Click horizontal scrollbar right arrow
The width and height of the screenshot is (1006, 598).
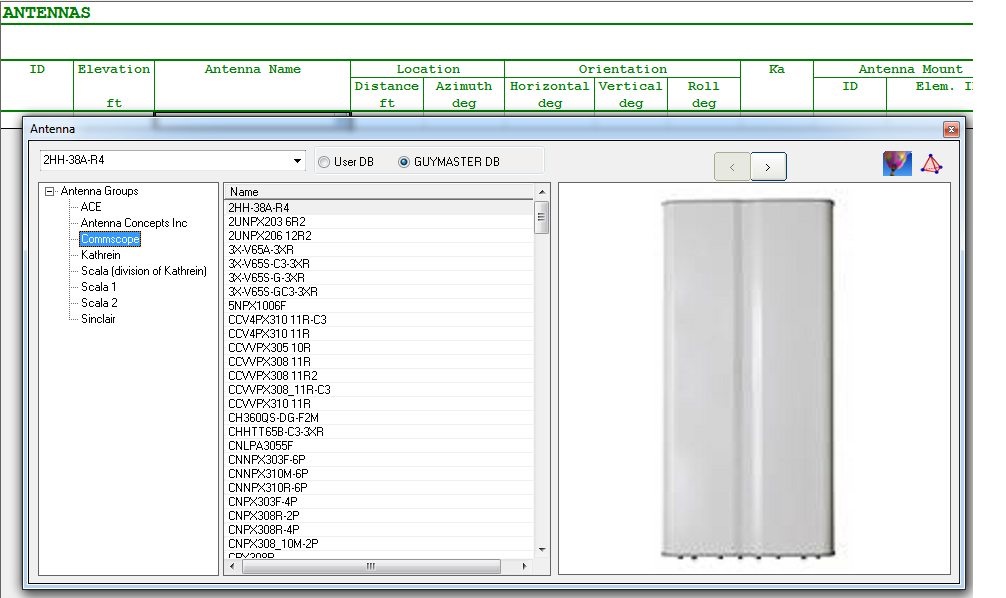[525, 567]
